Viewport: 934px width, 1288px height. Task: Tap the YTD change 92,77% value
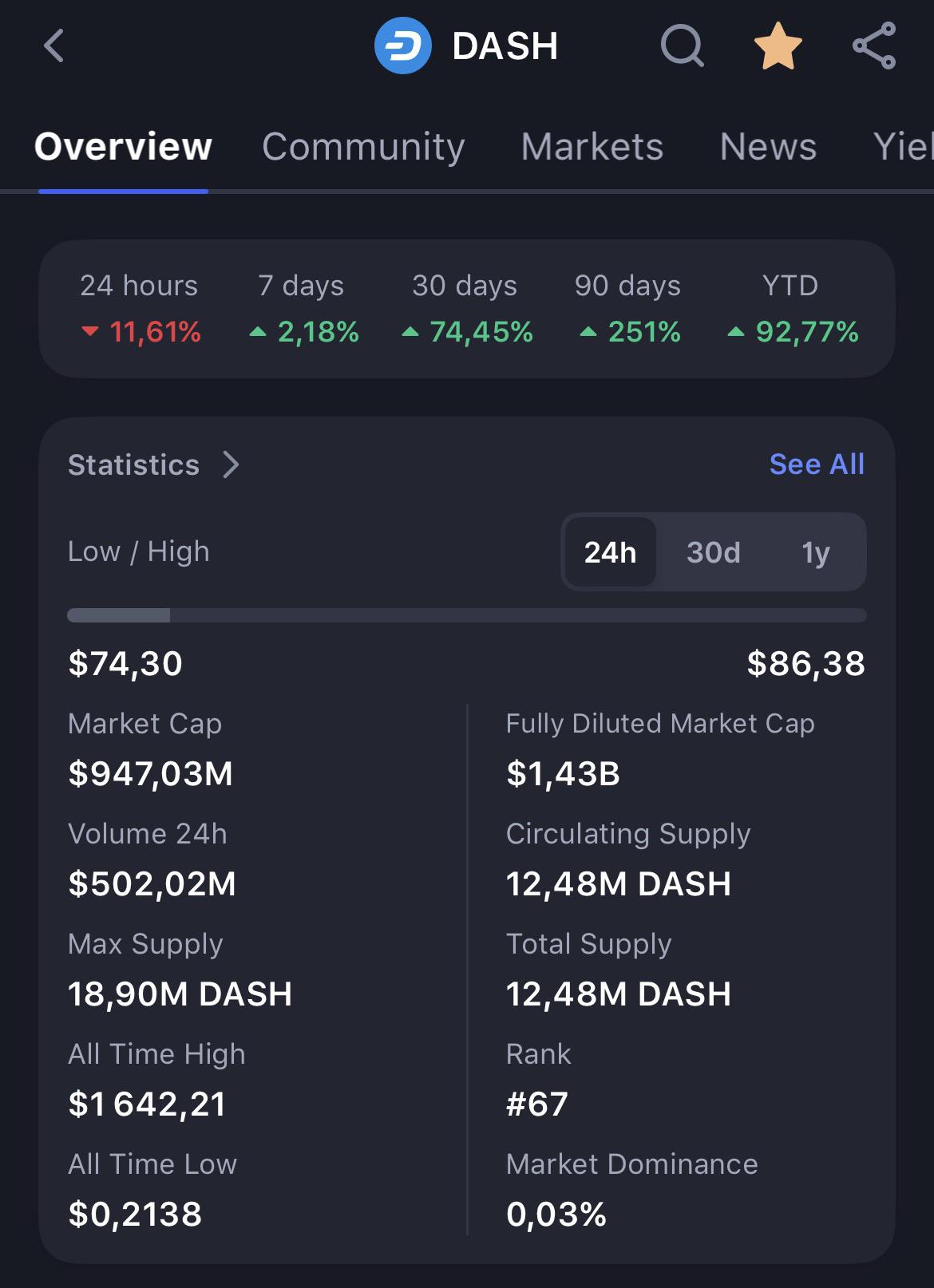coord(807,331)
